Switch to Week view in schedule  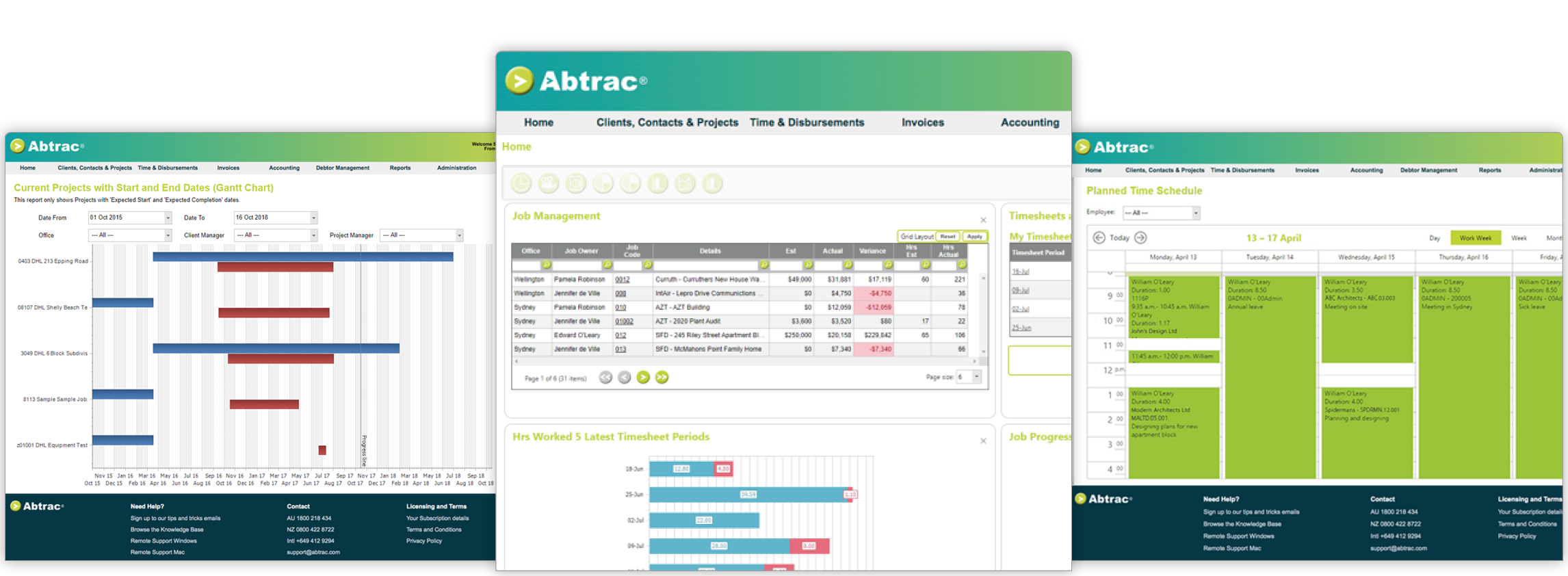(1519, 238)
